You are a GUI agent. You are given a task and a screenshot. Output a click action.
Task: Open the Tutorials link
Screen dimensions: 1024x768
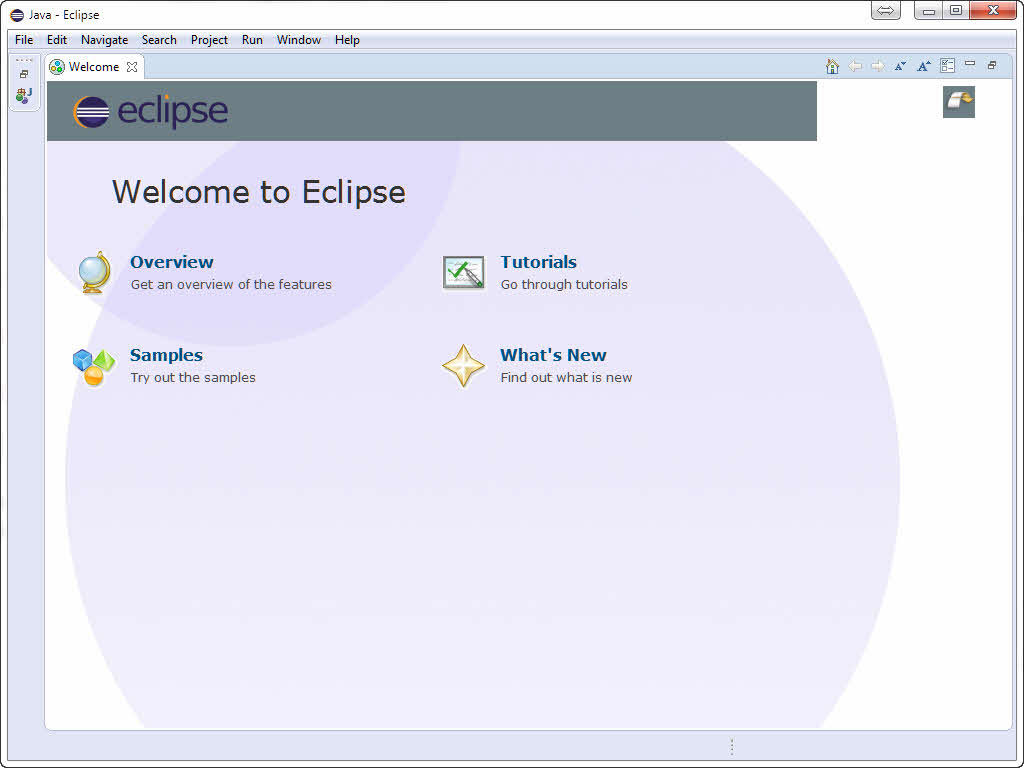point(539,262)
